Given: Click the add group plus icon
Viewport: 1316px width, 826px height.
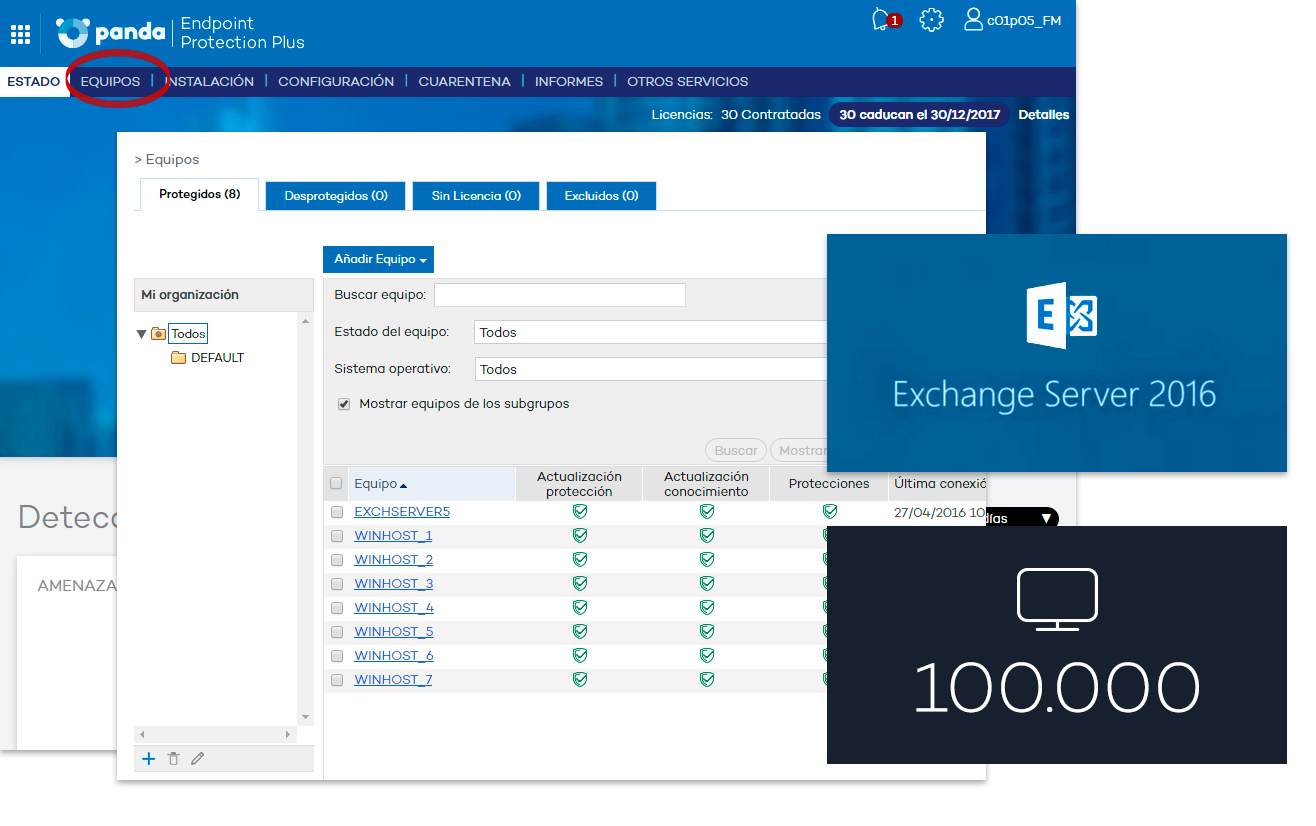Looking at the screenshot, I should coord(148,759).
